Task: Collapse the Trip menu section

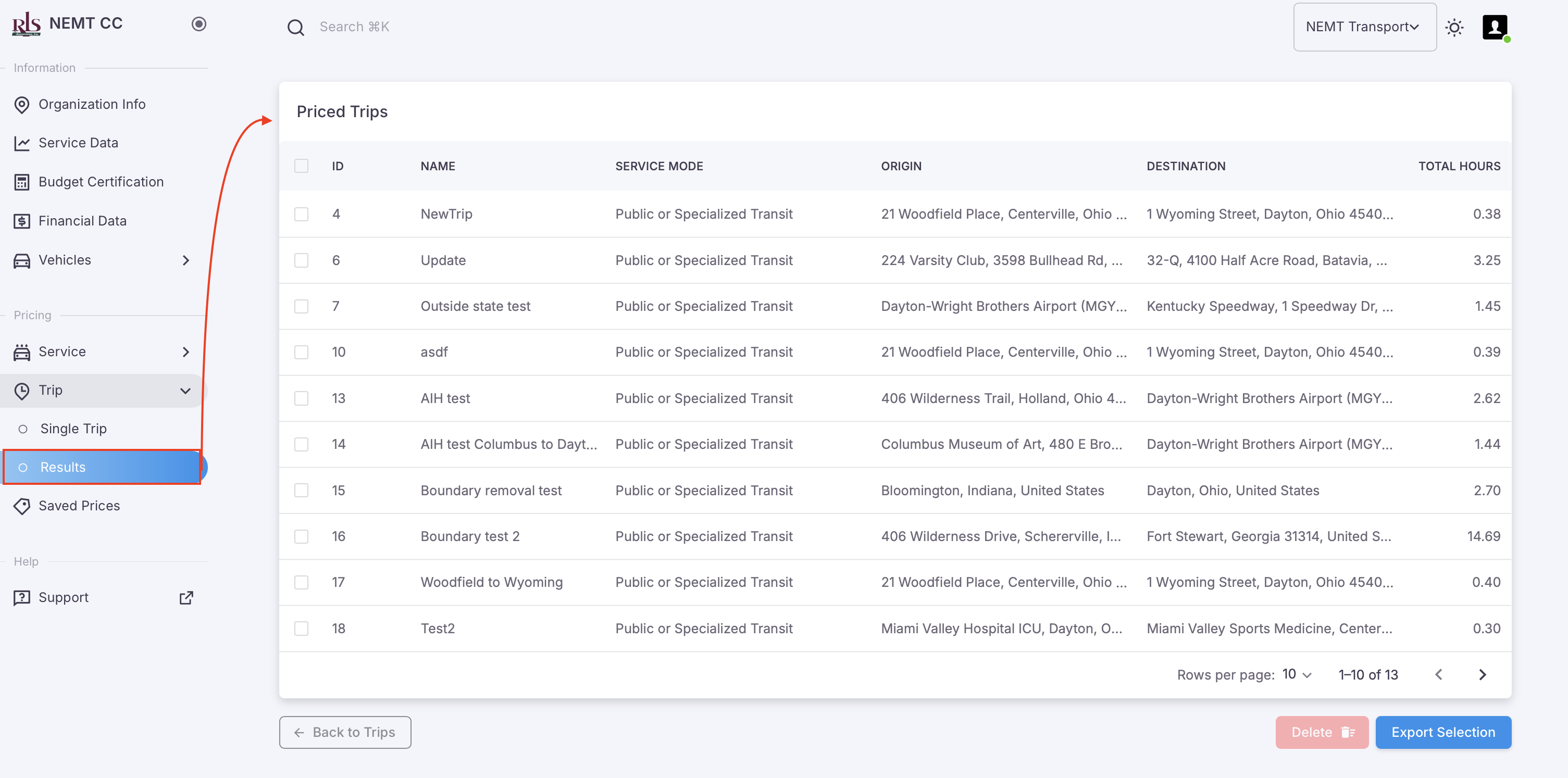Action: (185, 391)
